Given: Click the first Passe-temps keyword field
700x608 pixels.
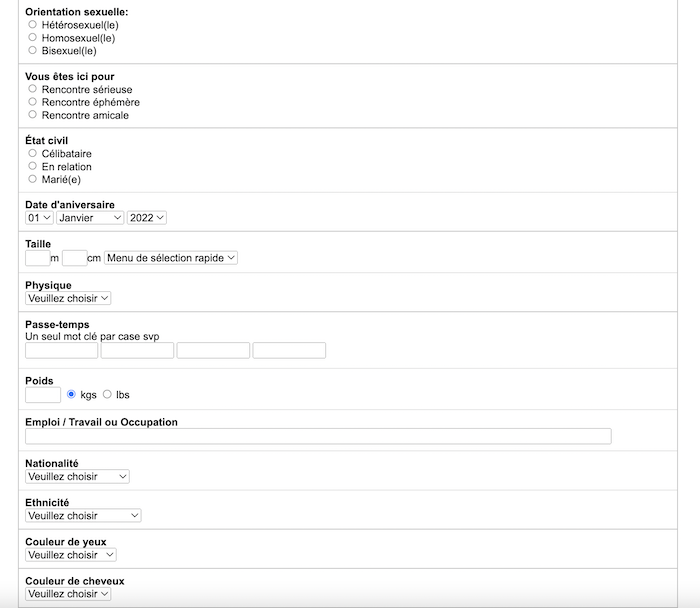Looking at the screenshot, I should coord(62,350).
